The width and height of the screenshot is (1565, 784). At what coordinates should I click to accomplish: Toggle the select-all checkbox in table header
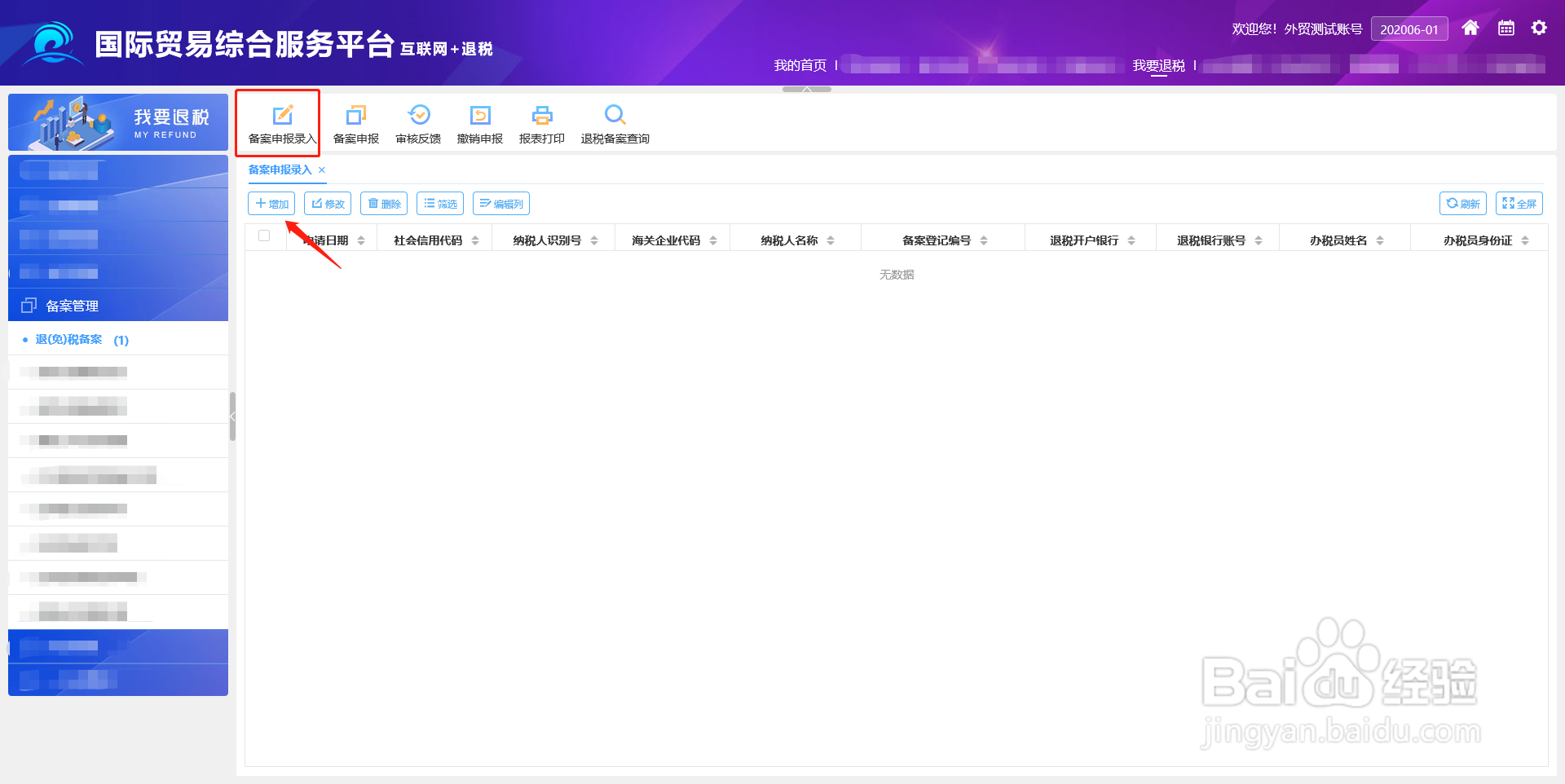(264, 236)
